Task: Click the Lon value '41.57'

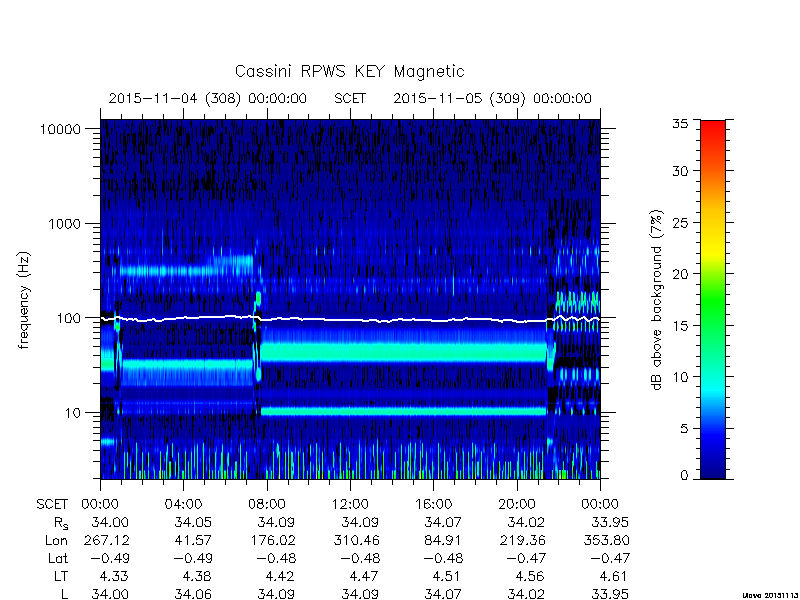Action: pos(194,540)
